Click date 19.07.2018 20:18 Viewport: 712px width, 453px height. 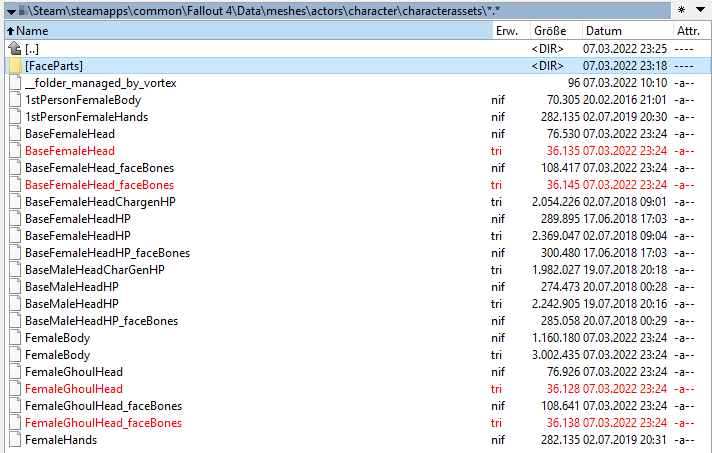(625, 270)
